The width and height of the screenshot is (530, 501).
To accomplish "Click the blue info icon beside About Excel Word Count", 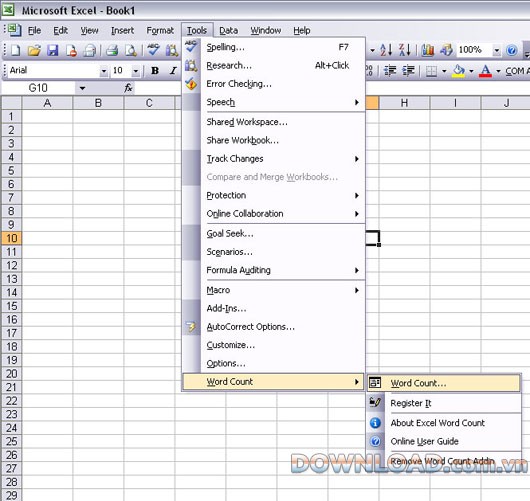I will [375, 423].
